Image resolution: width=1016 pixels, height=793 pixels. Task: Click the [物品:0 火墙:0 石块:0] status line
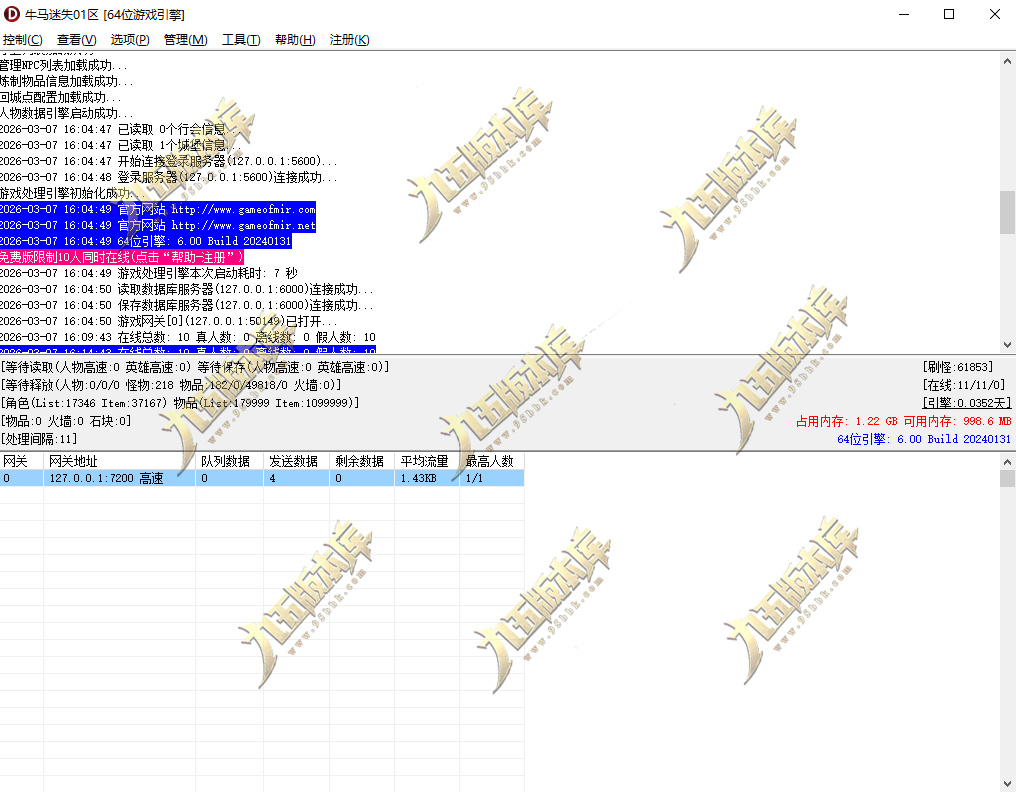pyautogui.click(x=66, y=421)
